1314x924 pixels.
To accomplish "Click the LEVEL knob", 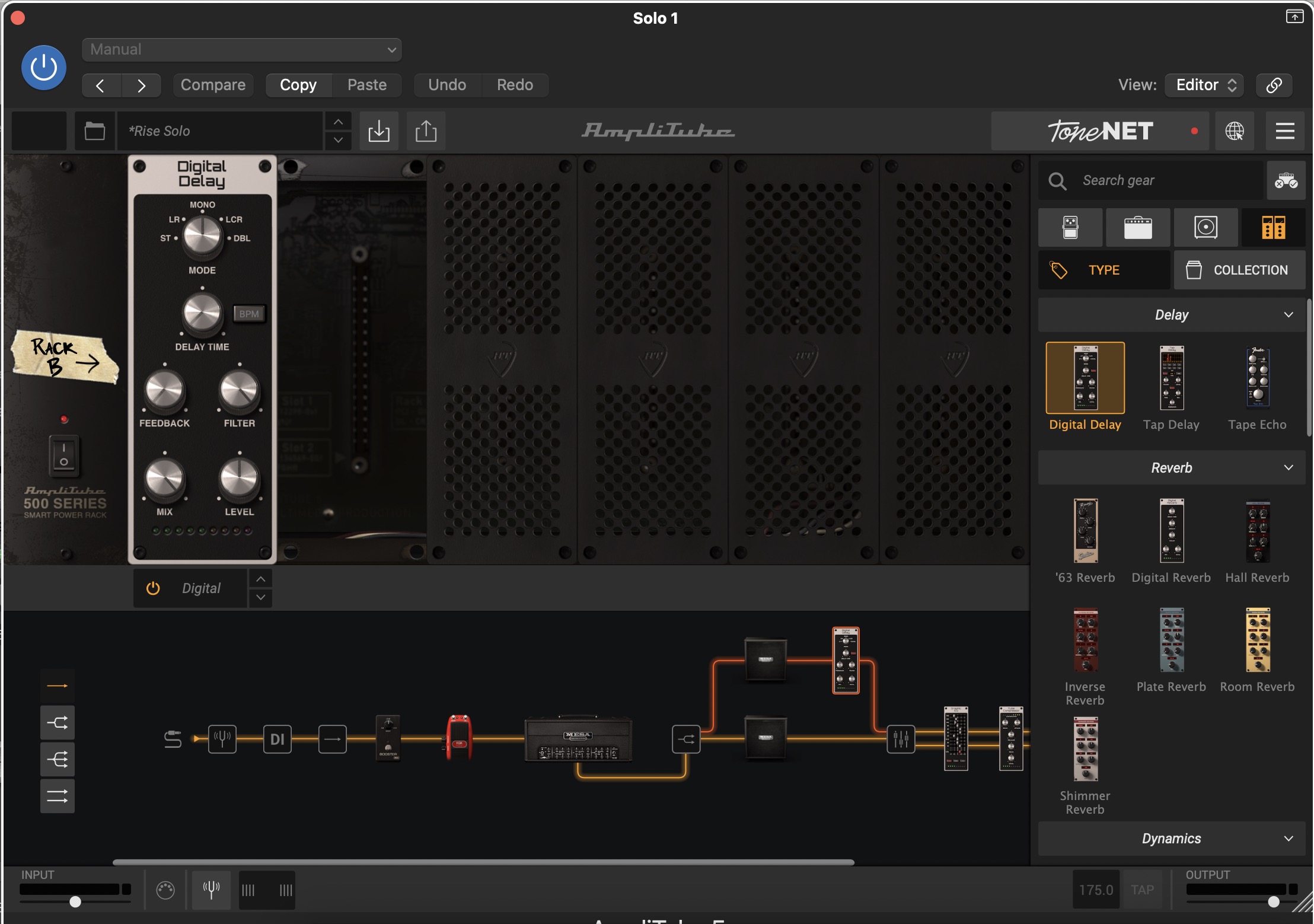I will (239, 478).
